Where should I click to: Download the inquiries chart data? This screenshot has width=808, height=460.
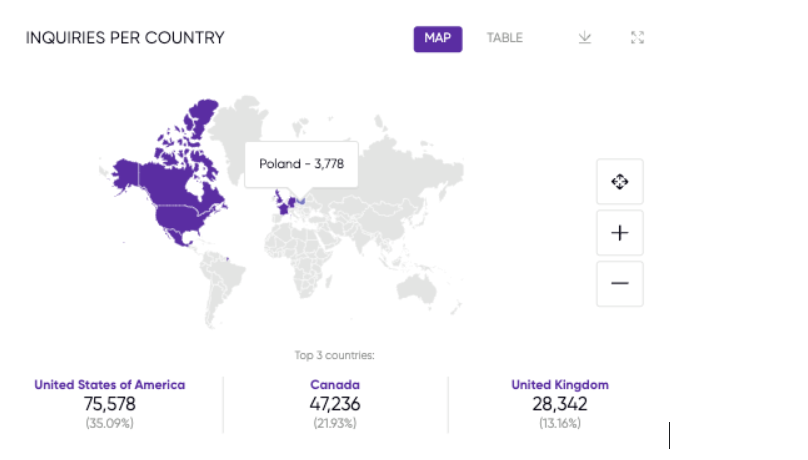pos(584,38)
